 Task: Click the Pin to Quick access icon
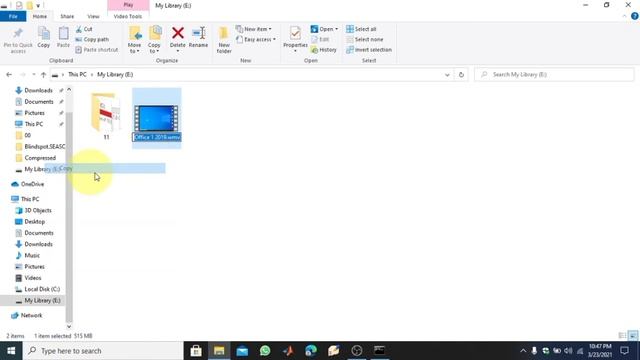(18, 33)
